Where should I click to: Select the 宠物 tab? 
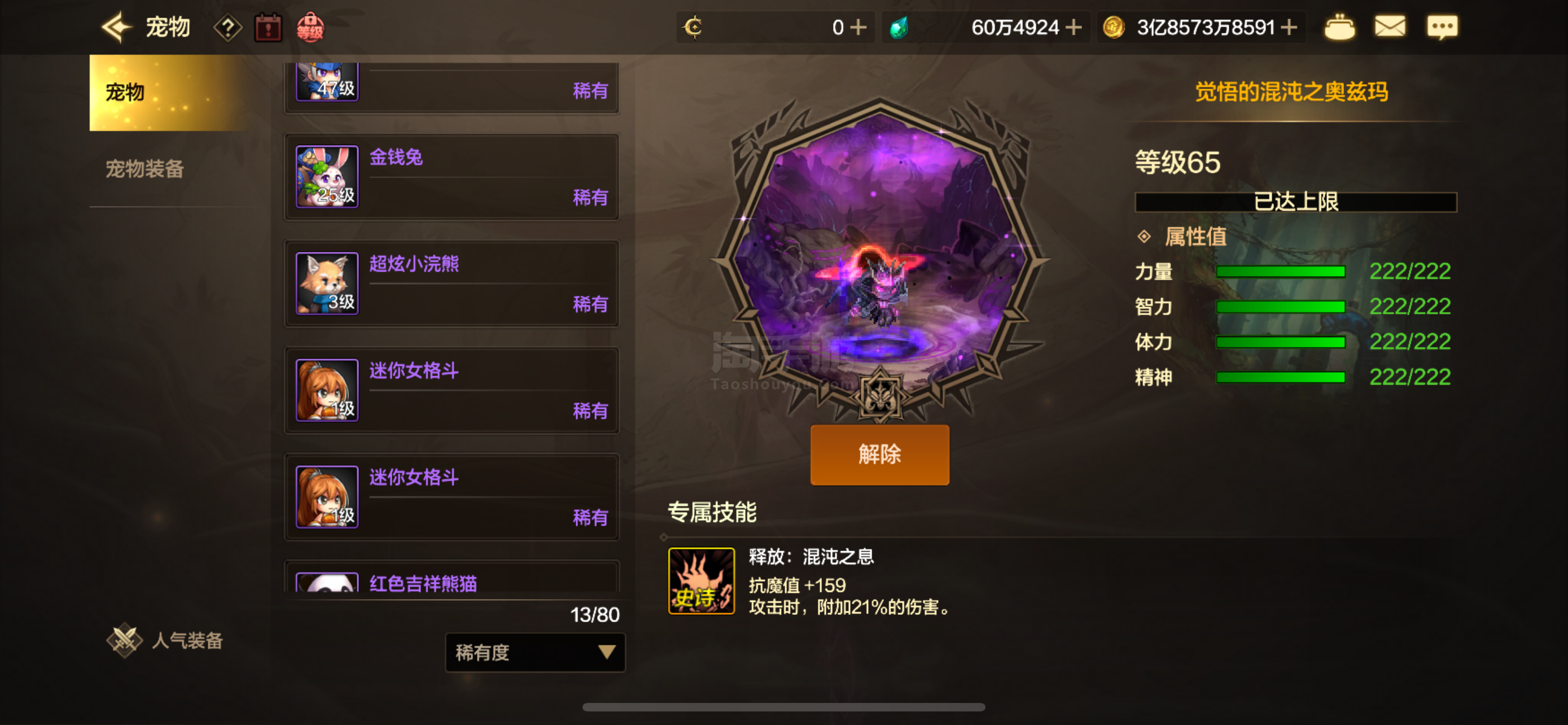pos(169,93)
